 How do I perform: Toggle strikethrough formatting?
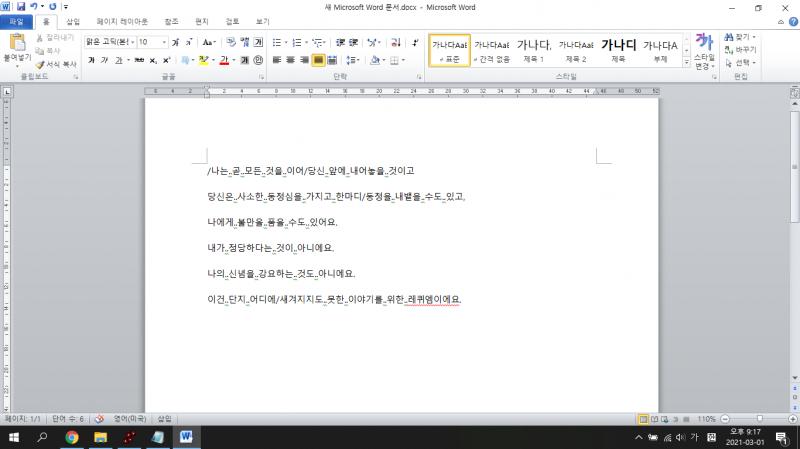point(139,60)
